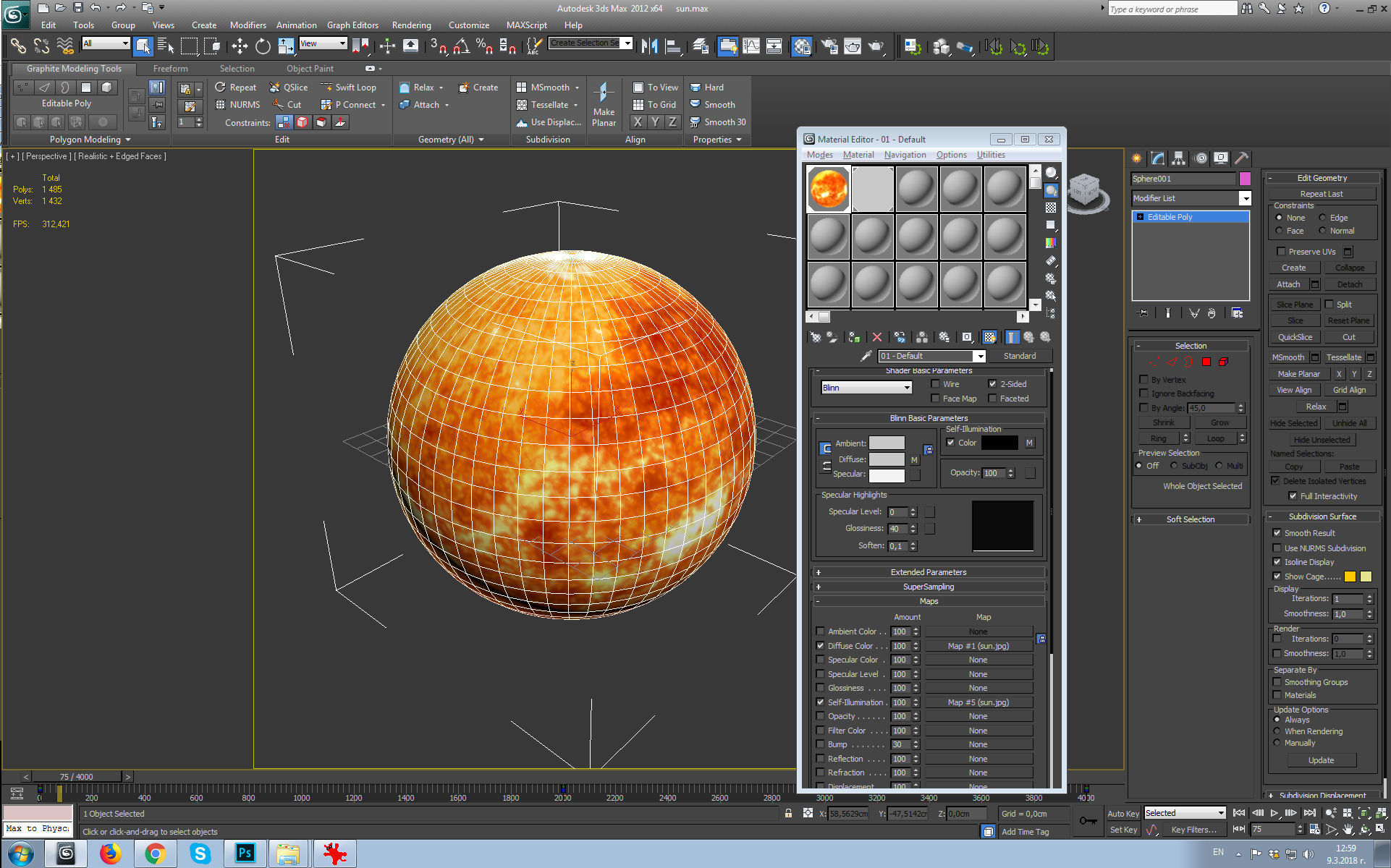Click Pick Material from Object eyedropper

pos(866,356)
